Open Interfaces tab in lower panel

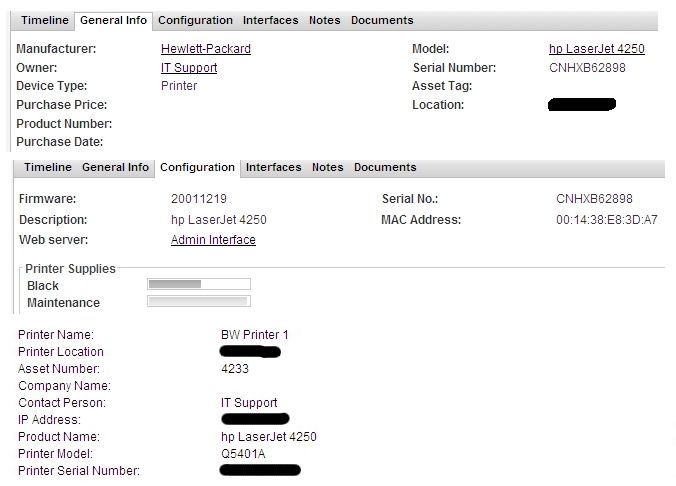click(x=273, y=167)
